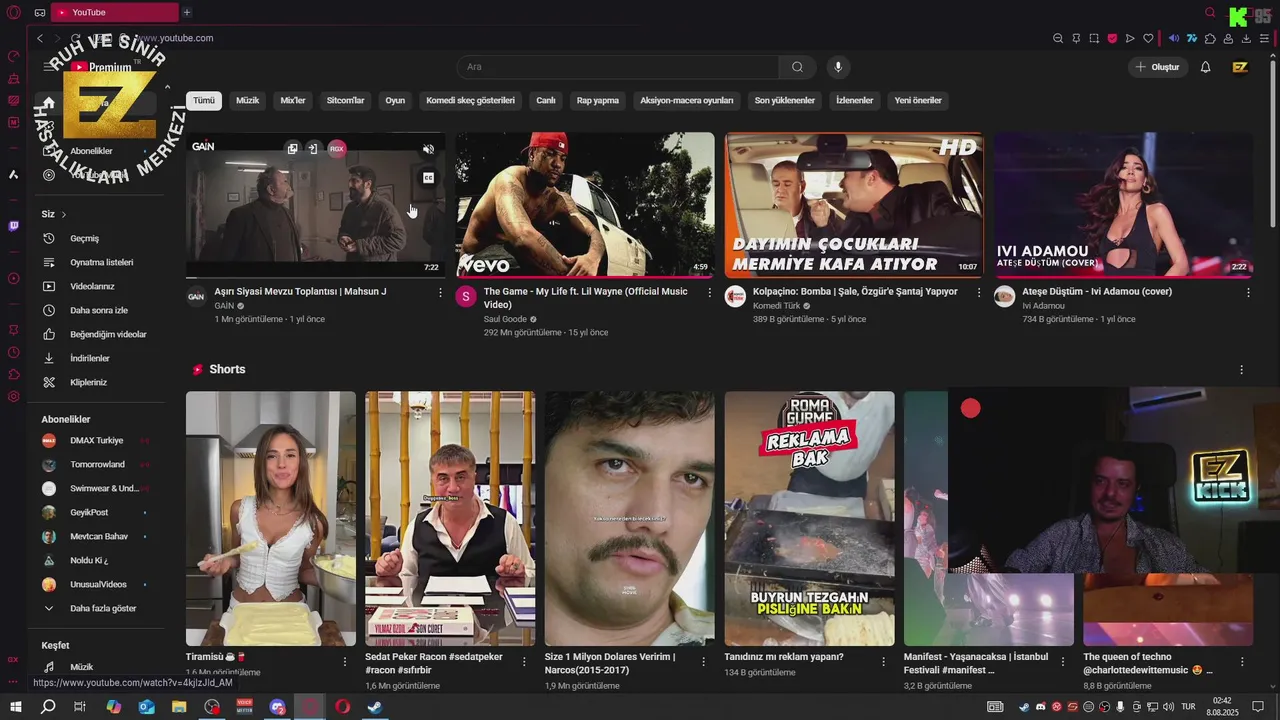Click the zoom-out magnifier in address bar
1280x720 pixels.
click(x=1058, y=39)
